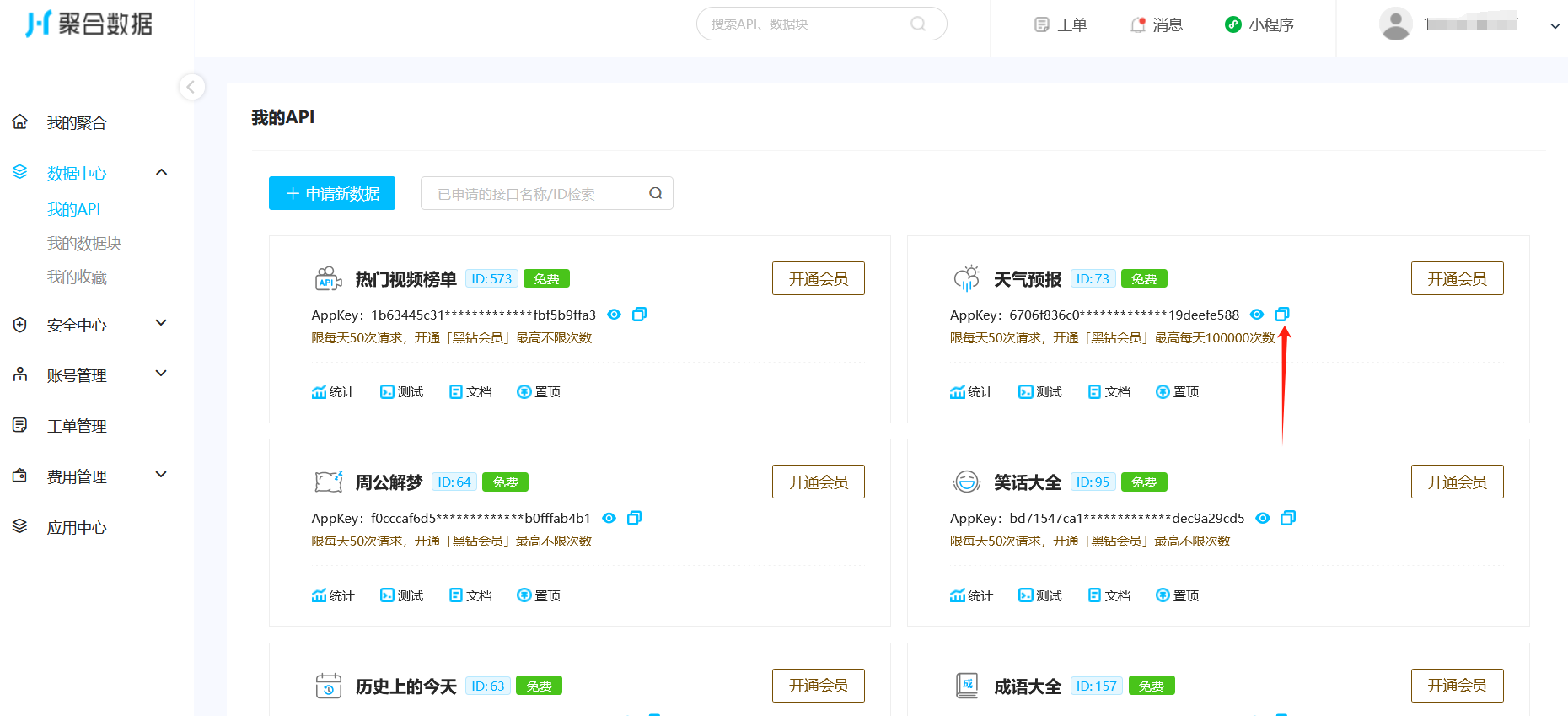Image resolution: width=1568 pixels, height=716 pixels.
Task: Copy the 热门视频榜单 AppKey
Action: click(x=640, y=315)
